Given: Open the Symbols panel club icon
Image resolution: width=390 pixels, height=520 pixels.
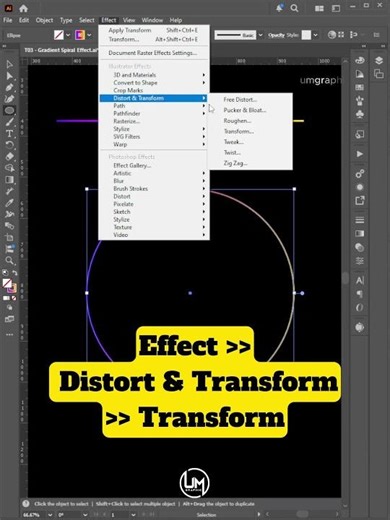Looking at the screenshot, I should pos(360,114).
